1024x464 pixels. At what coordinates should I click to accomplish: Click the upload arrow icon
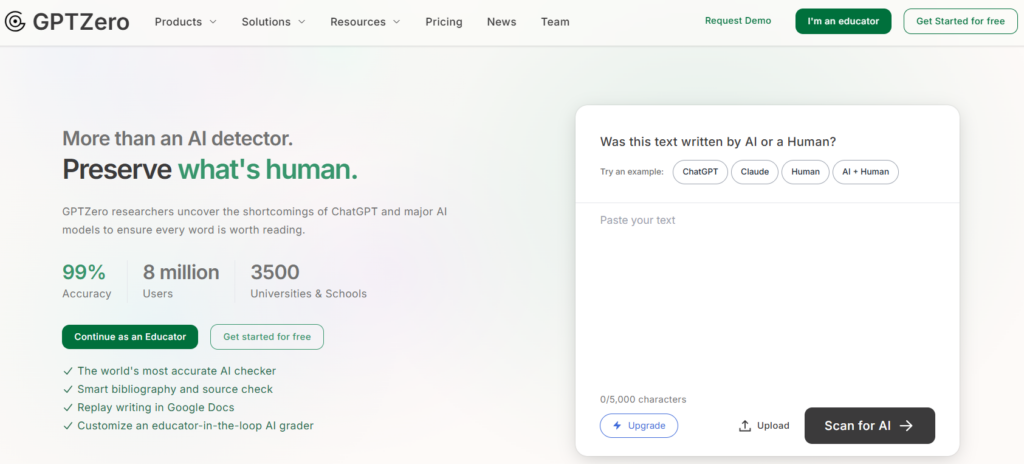(744, 425)
